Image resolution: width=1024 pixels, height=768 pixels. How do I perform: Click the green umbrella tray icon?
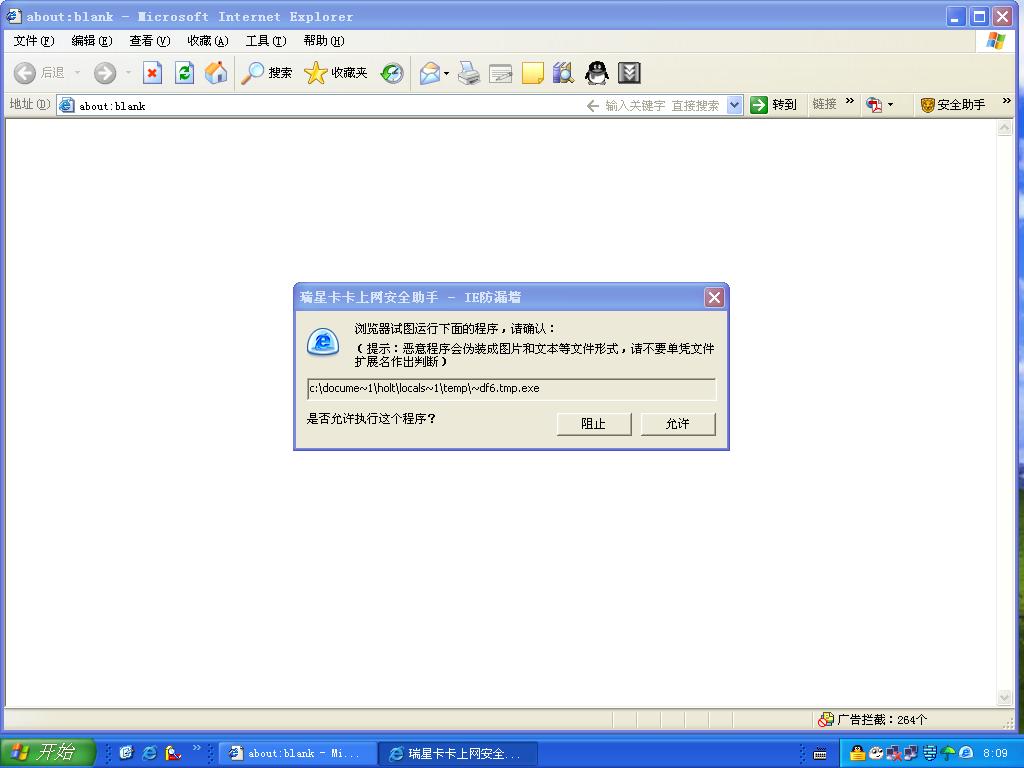[x=948, y=753]
